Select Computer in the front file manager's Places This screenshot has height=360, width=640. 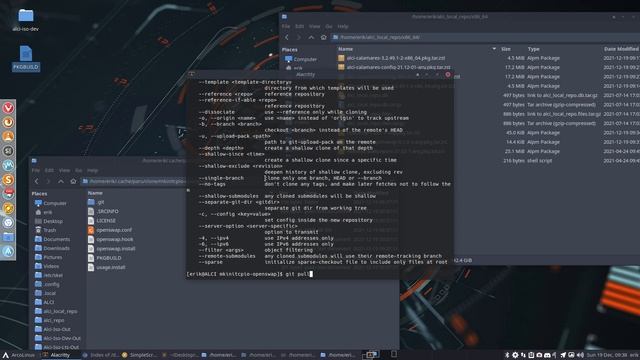[51, 203]
